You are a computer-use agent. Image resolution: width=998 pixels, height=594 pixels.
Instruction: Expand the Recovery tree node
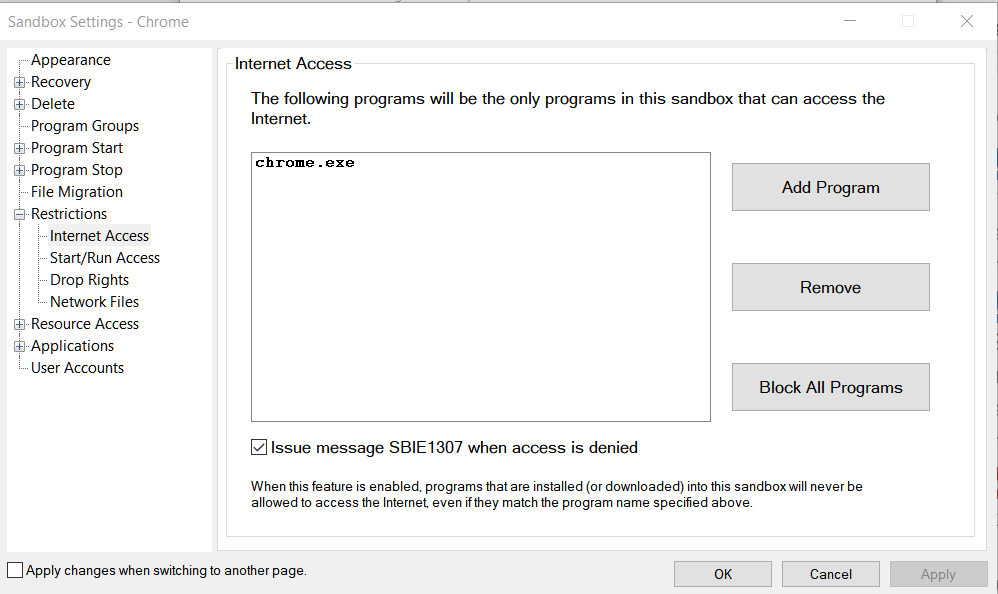pos(20,82)
